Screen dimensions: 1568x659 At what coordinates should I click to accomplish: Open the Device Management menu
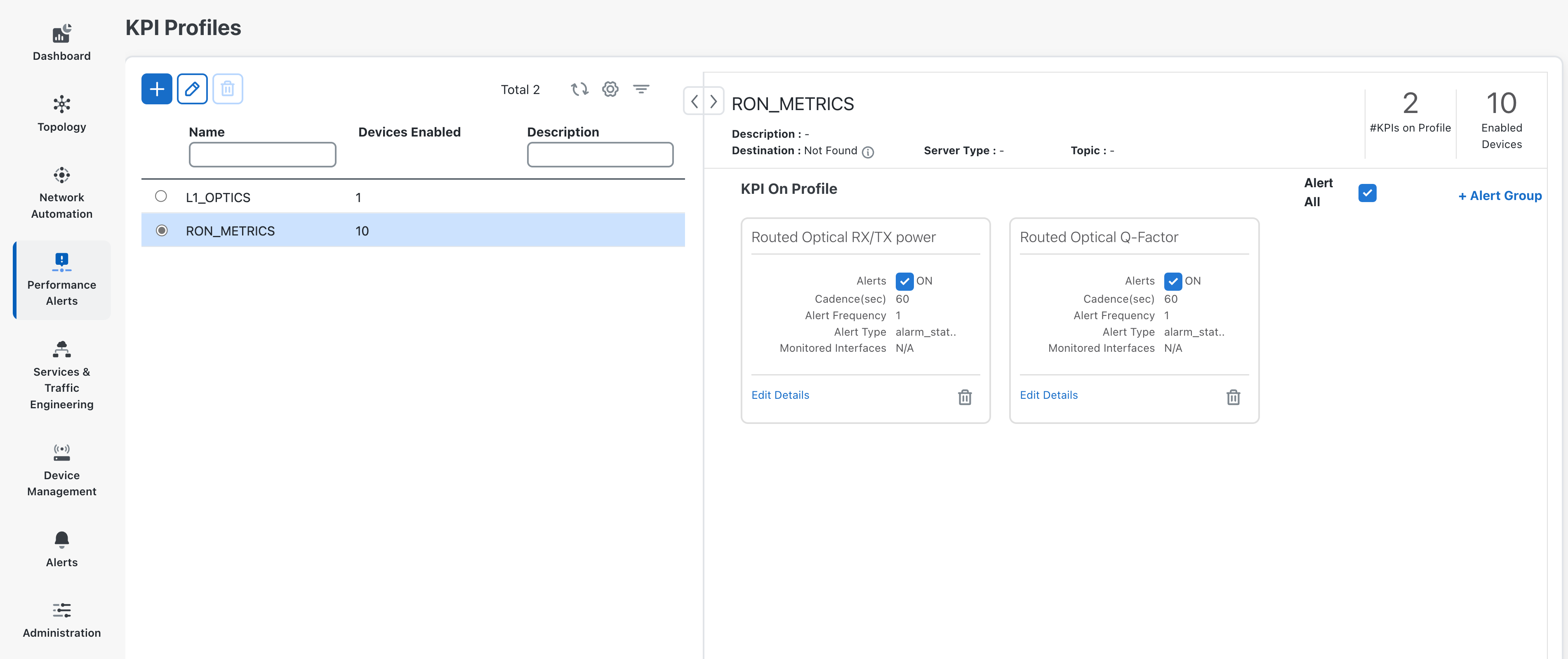tap(61, 469)
